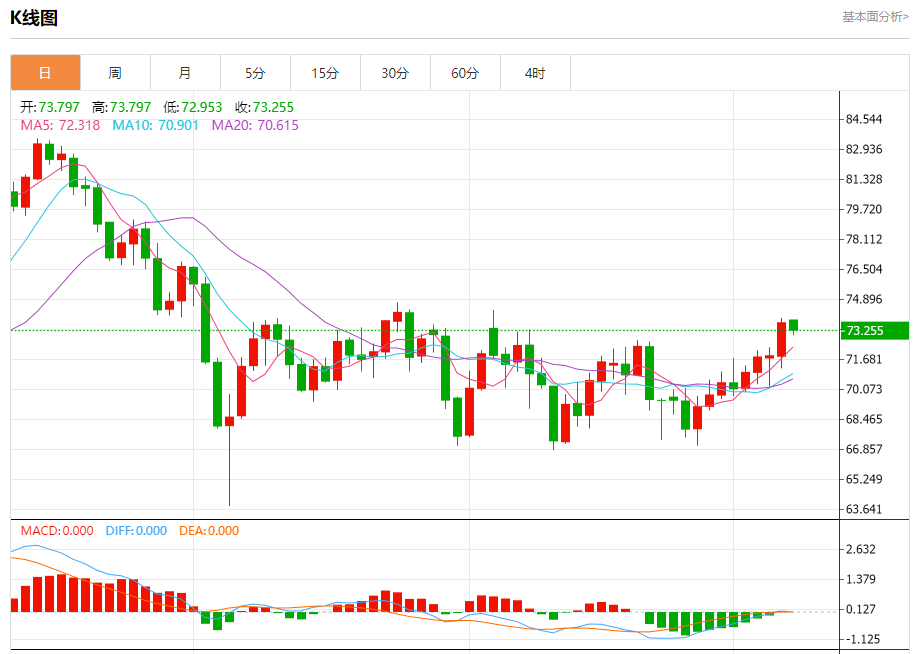Click the -1.125 MACD axis label
Image resolution: width=919 pixels, height=654 pixels.
pyautogui.click(x=862, y=639)
